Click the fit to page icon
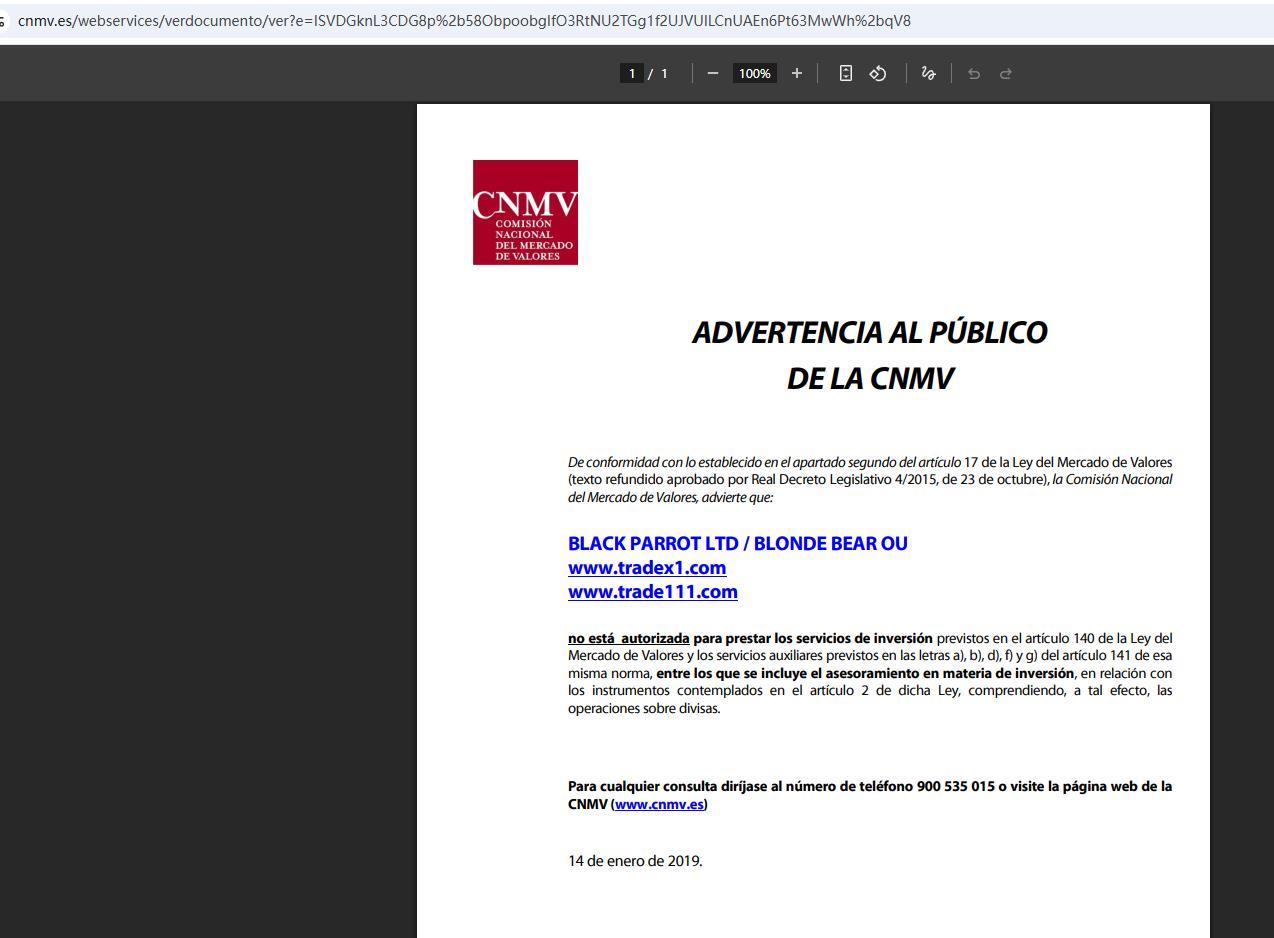Viewport: 1274px width, 938px height. pos(845,73)
